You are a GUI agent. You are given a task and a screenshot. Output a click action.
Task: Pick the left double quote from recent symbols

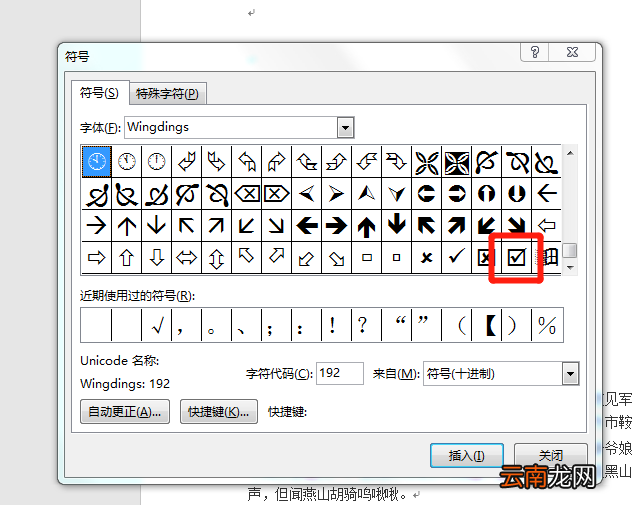[x=397, y=325]
